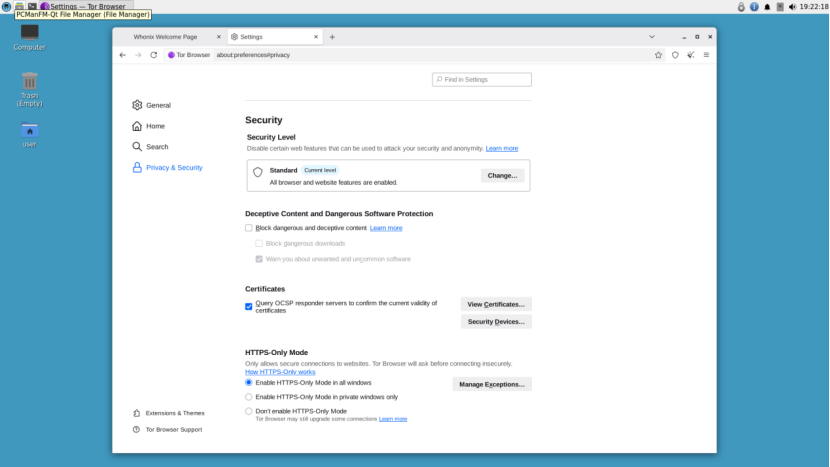Click the Change... security level button
The image size is (830, 467).
point(502,176)
